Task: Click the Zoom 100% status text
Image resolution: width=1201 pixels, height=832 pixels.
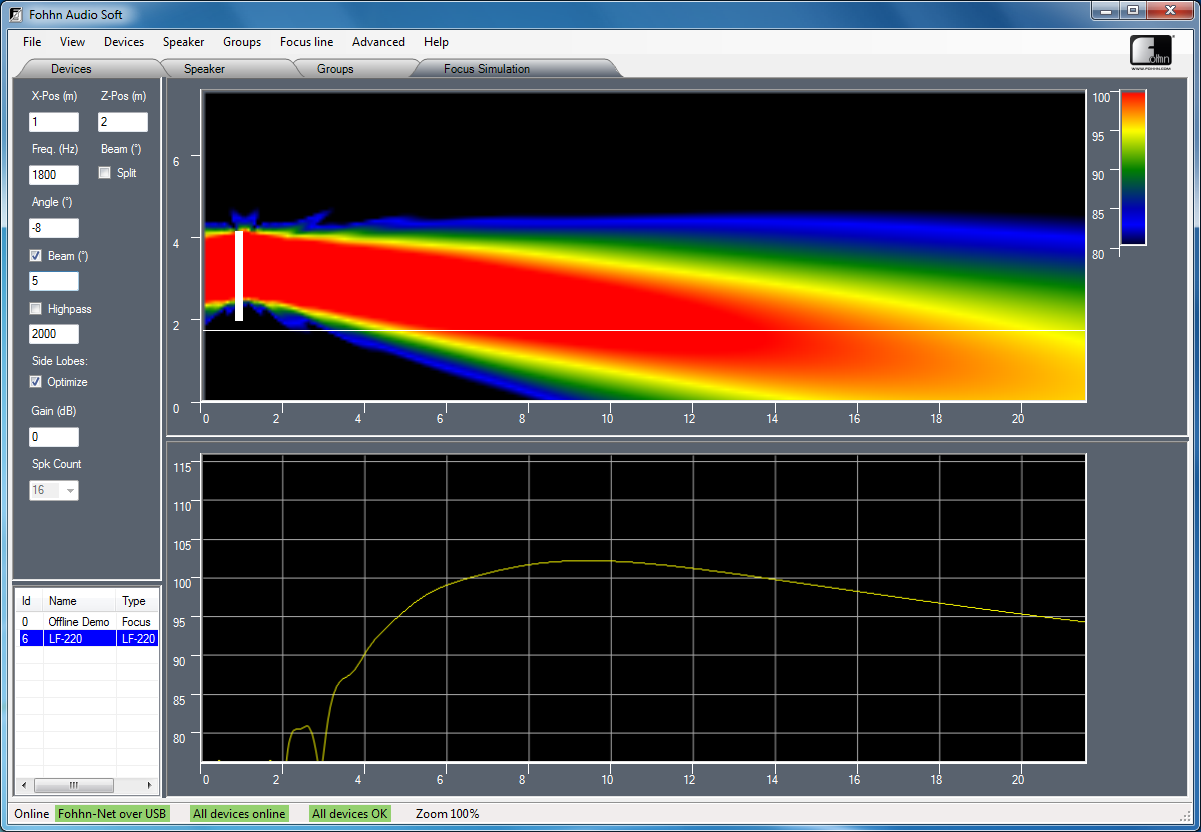Action: click(447, 814)
